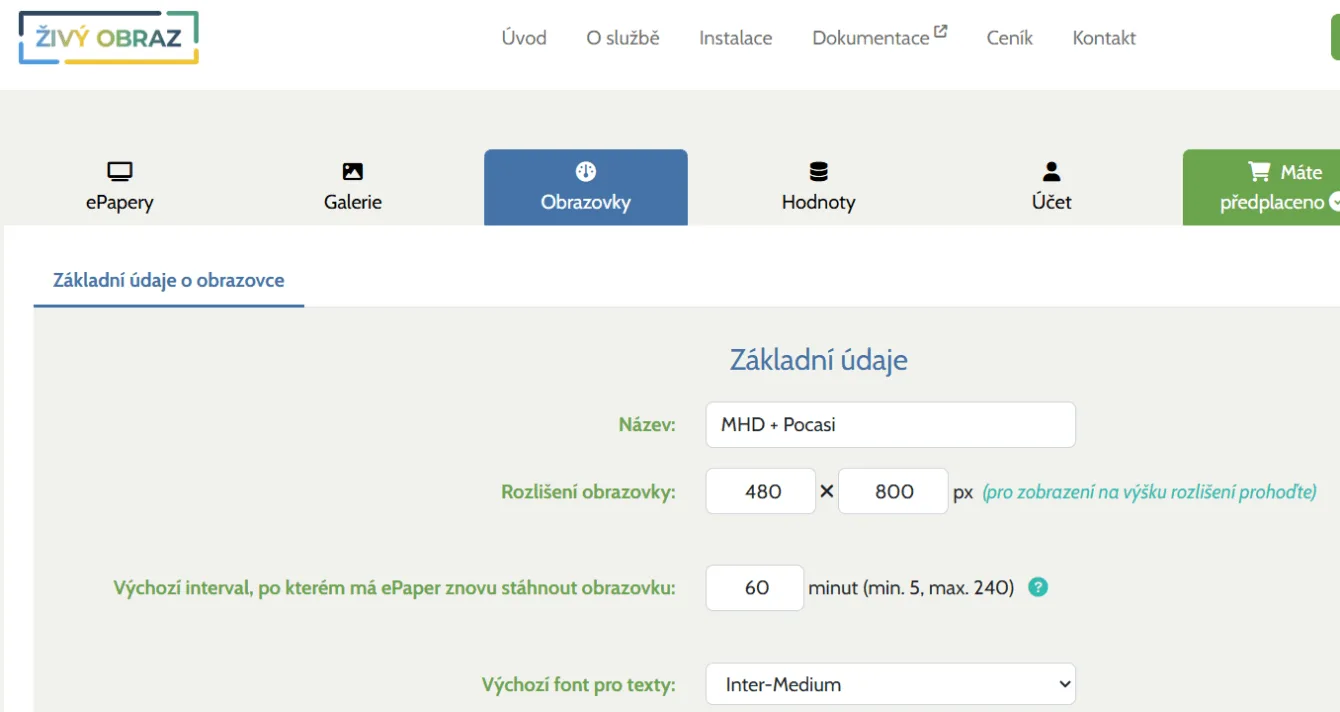Click the Instalace link

pos(735,37)
